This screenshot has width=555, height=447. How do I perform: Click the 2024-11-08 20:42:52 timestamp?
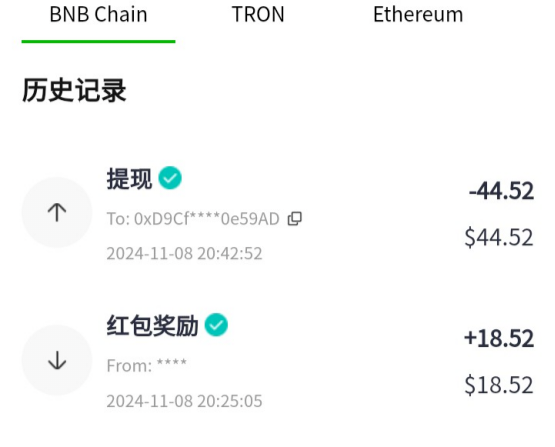(x=184, y=254)
